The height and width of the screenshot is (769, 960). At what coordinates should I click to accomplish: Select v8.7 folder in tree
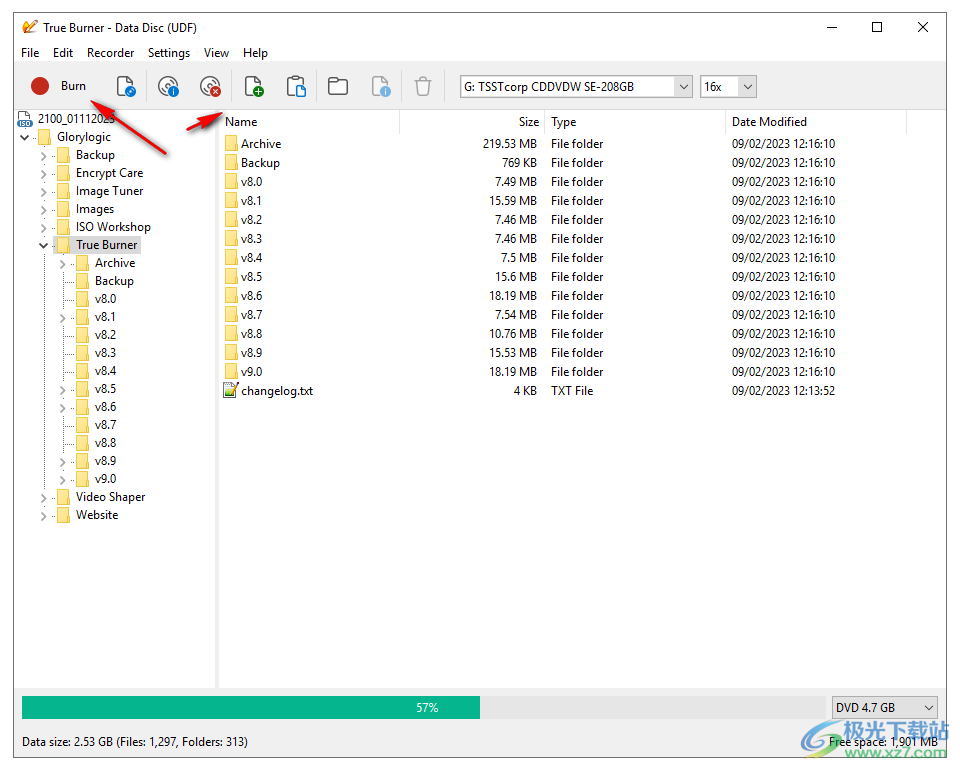pos(105,425)
